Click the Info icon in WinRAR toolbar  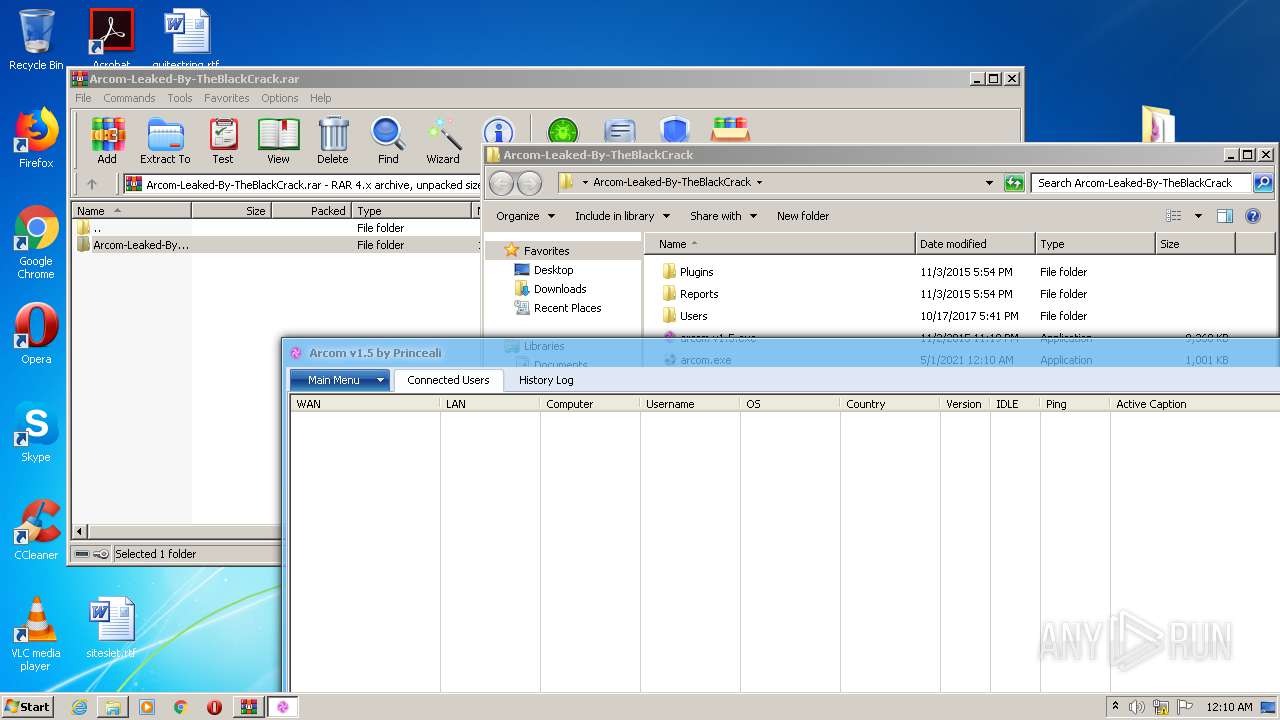coord(498,131)
